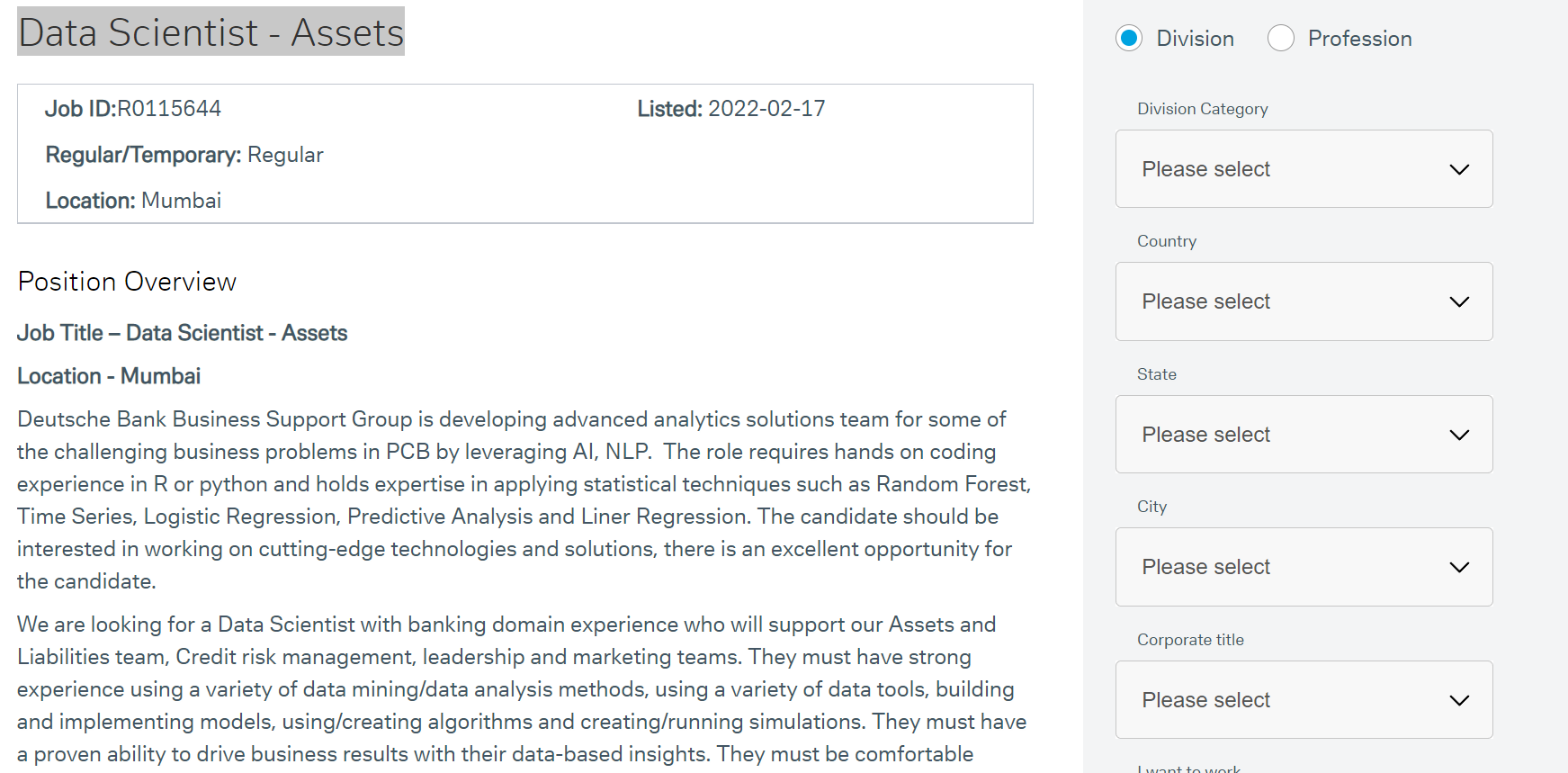Image resolution: width=1568 pixels, height=773 pixels.
Task: Click the chevron arrow in Division Category dropdown
Action: [x=1459, y=169]
